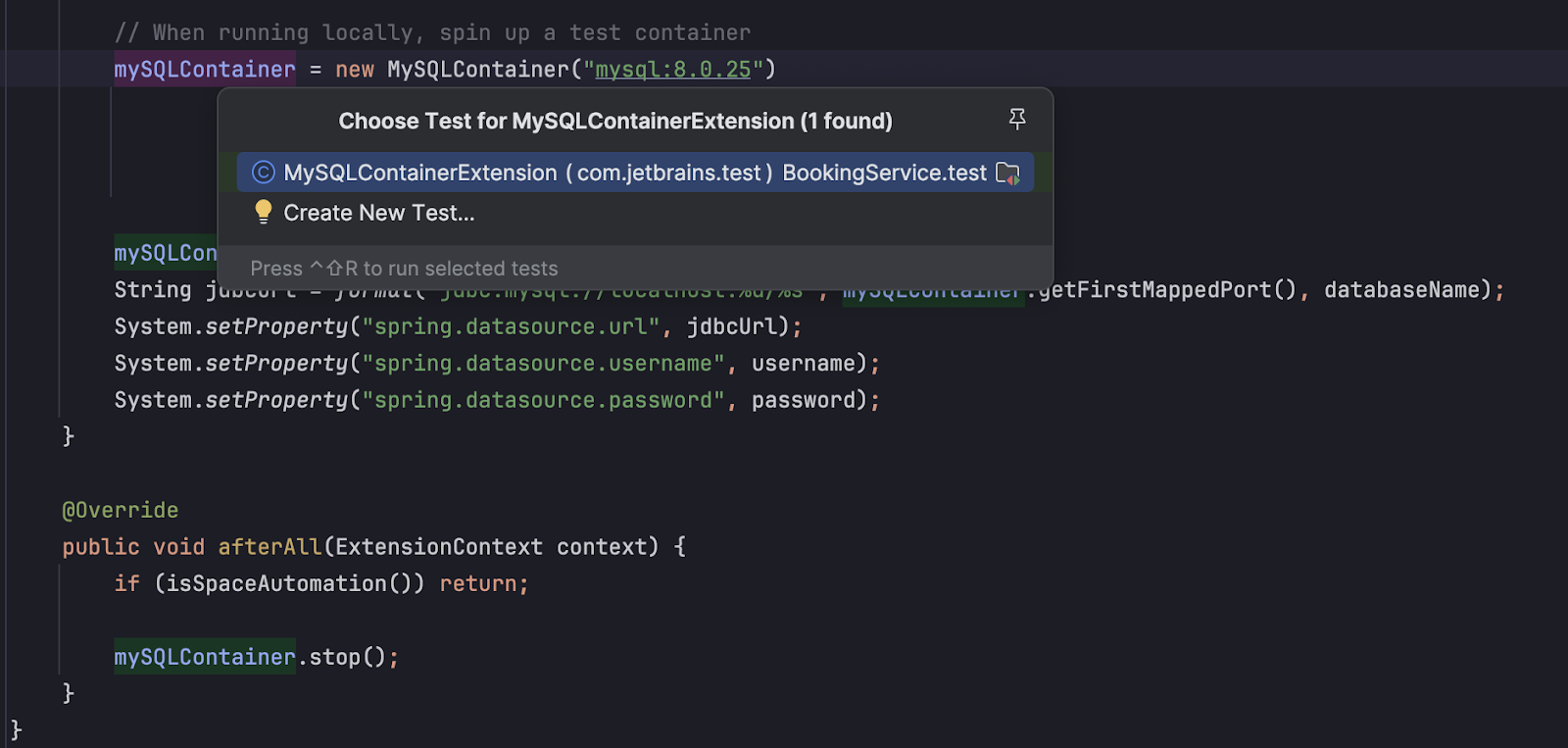This screenshot has height=748, width=1568.
Task: Click mySQLContainer in the stop() call
Action: [x=204, y=657]
